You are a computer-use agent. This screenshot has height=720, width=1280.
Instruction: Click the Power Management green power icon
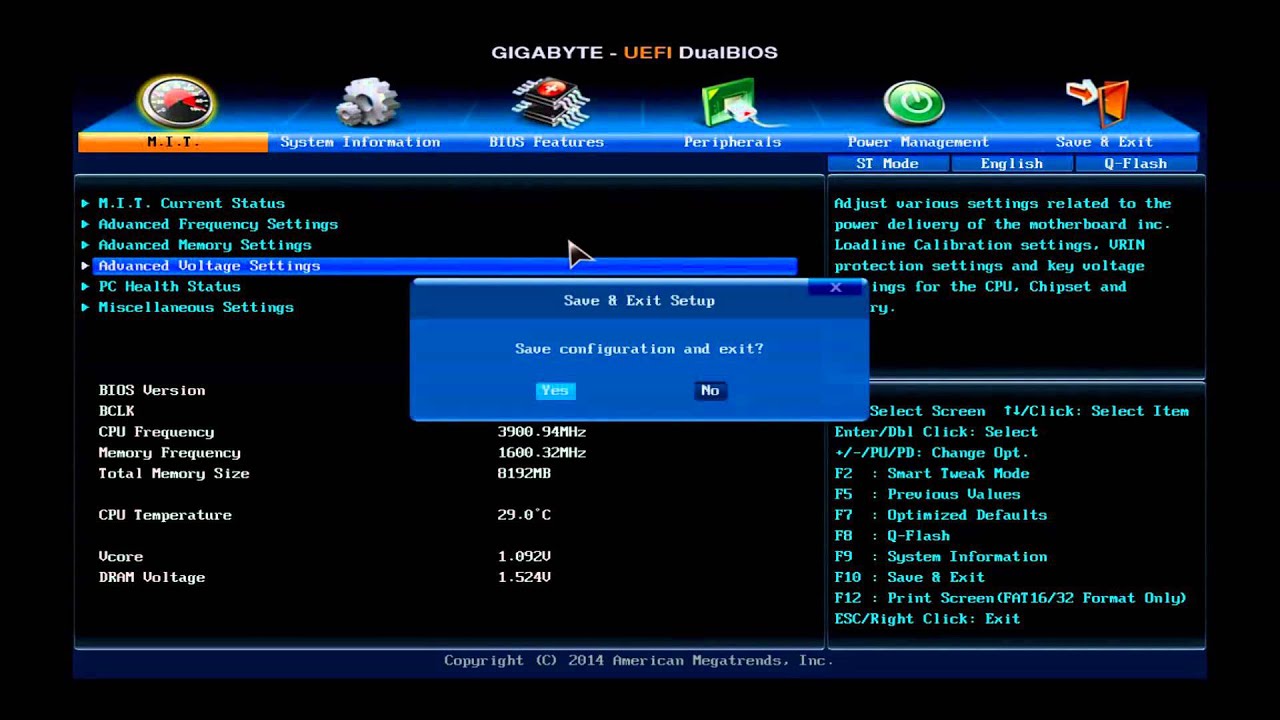pyautogui.click(x=914, y=104)
